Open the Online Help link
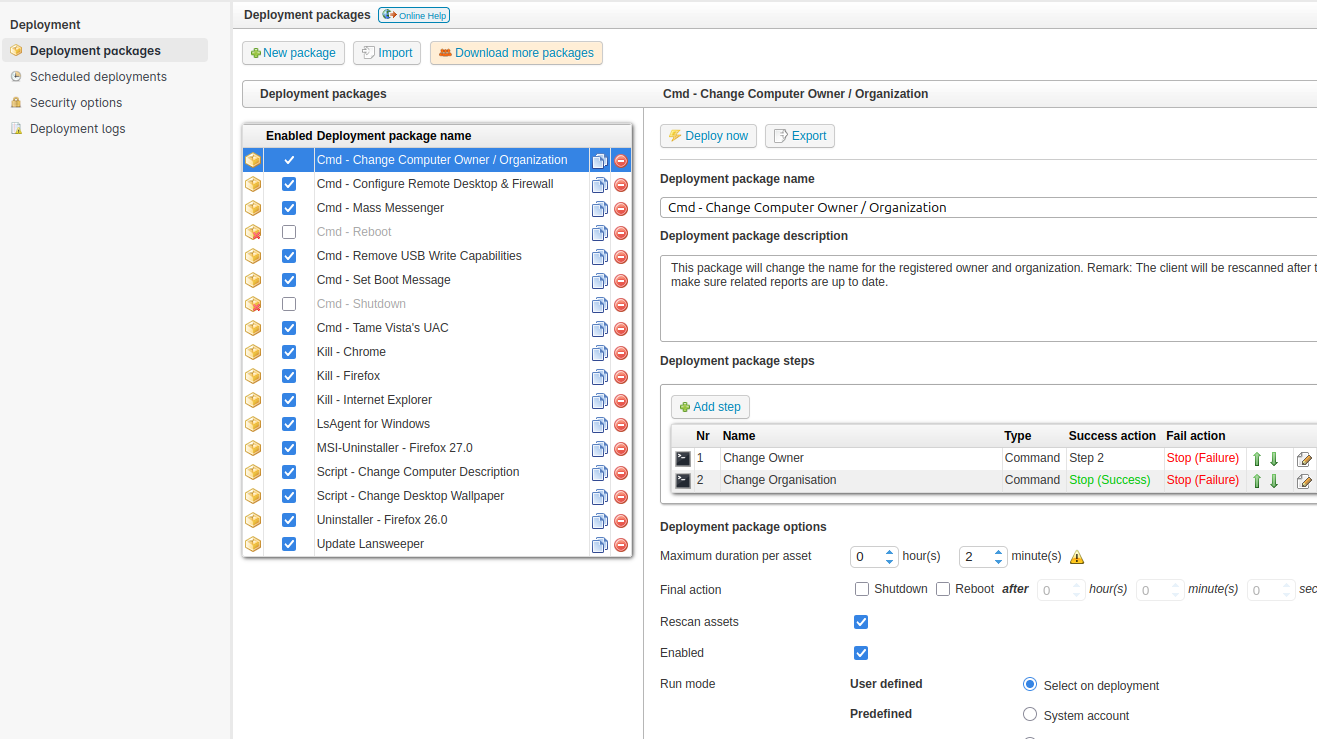The image size is (1317, 739). (x=414, y=15)
